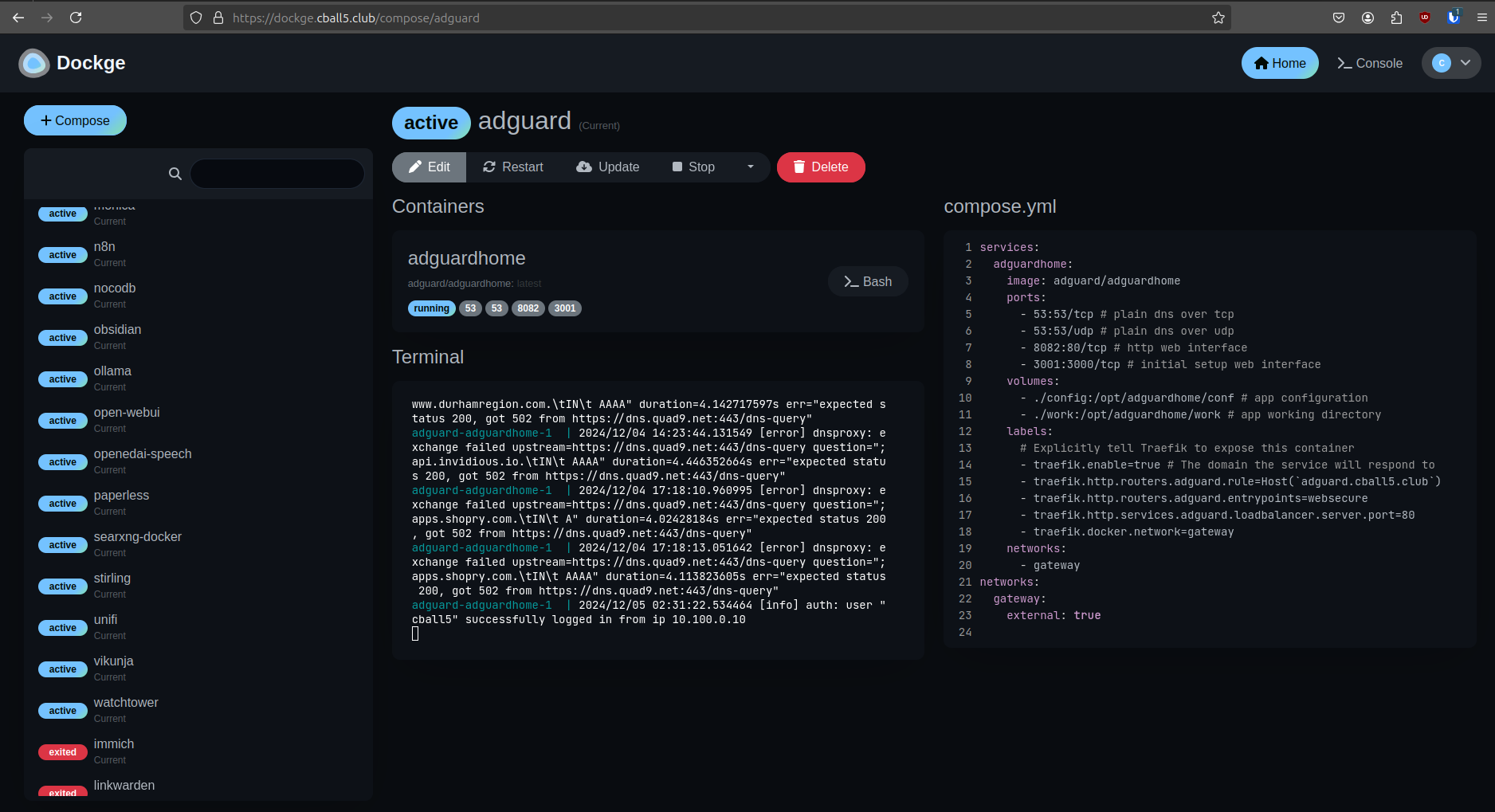Click the browser URL address bar
The height and width of the screenshot is (812, 1495).
[706, 18]
